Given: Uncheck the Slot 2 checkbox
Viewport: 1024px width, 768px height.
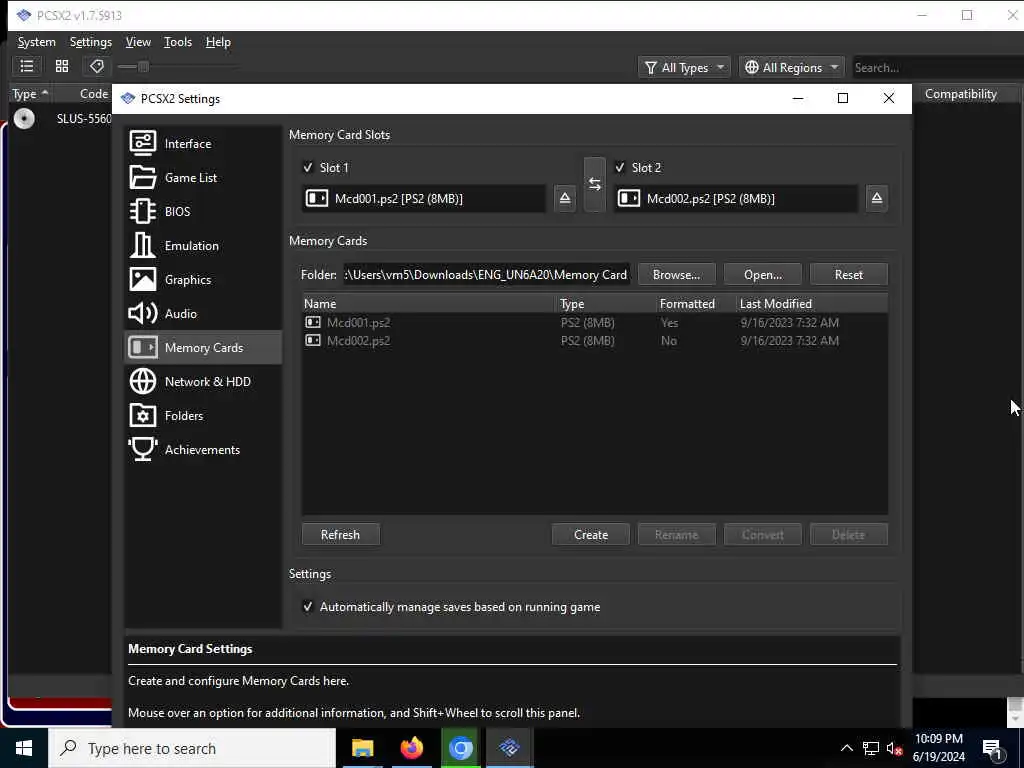Looking at the screenshot, I should tap(620, 167).
